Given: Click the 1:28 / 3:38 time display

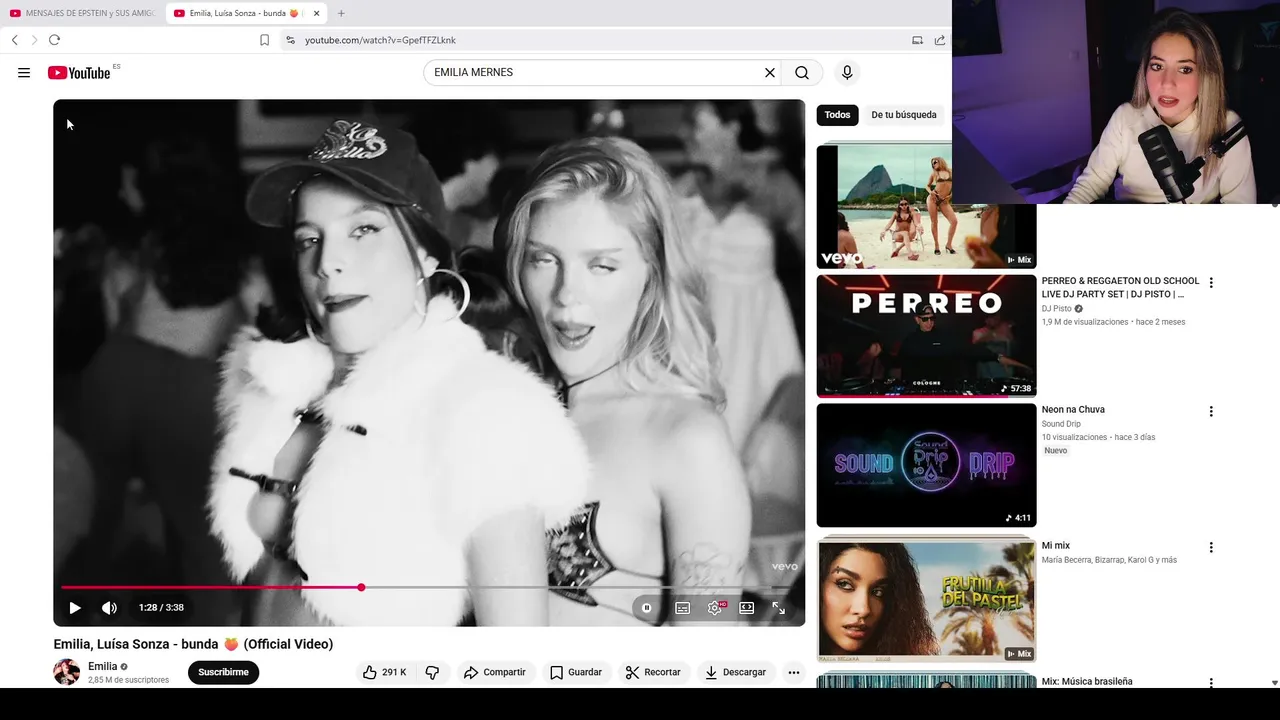Looking at the screenshot, I should 161,607.
